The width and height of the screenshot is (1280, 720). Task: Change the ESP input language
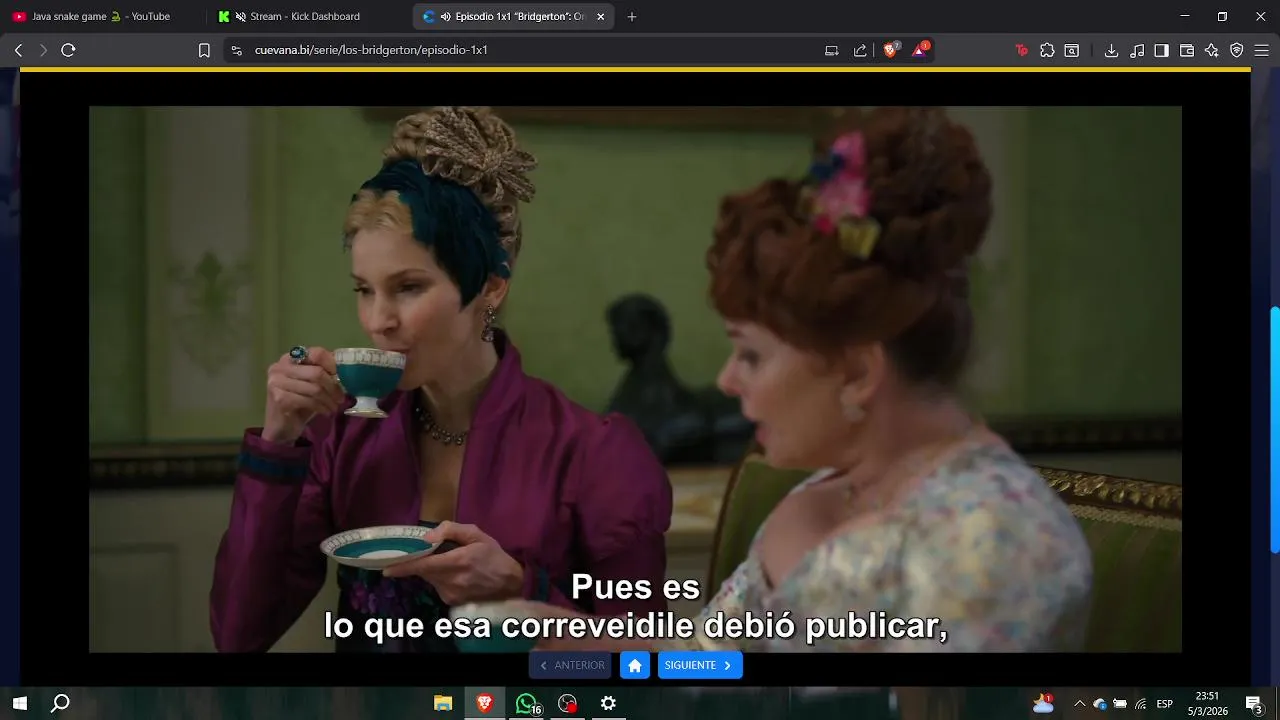tap(1164, 704)
